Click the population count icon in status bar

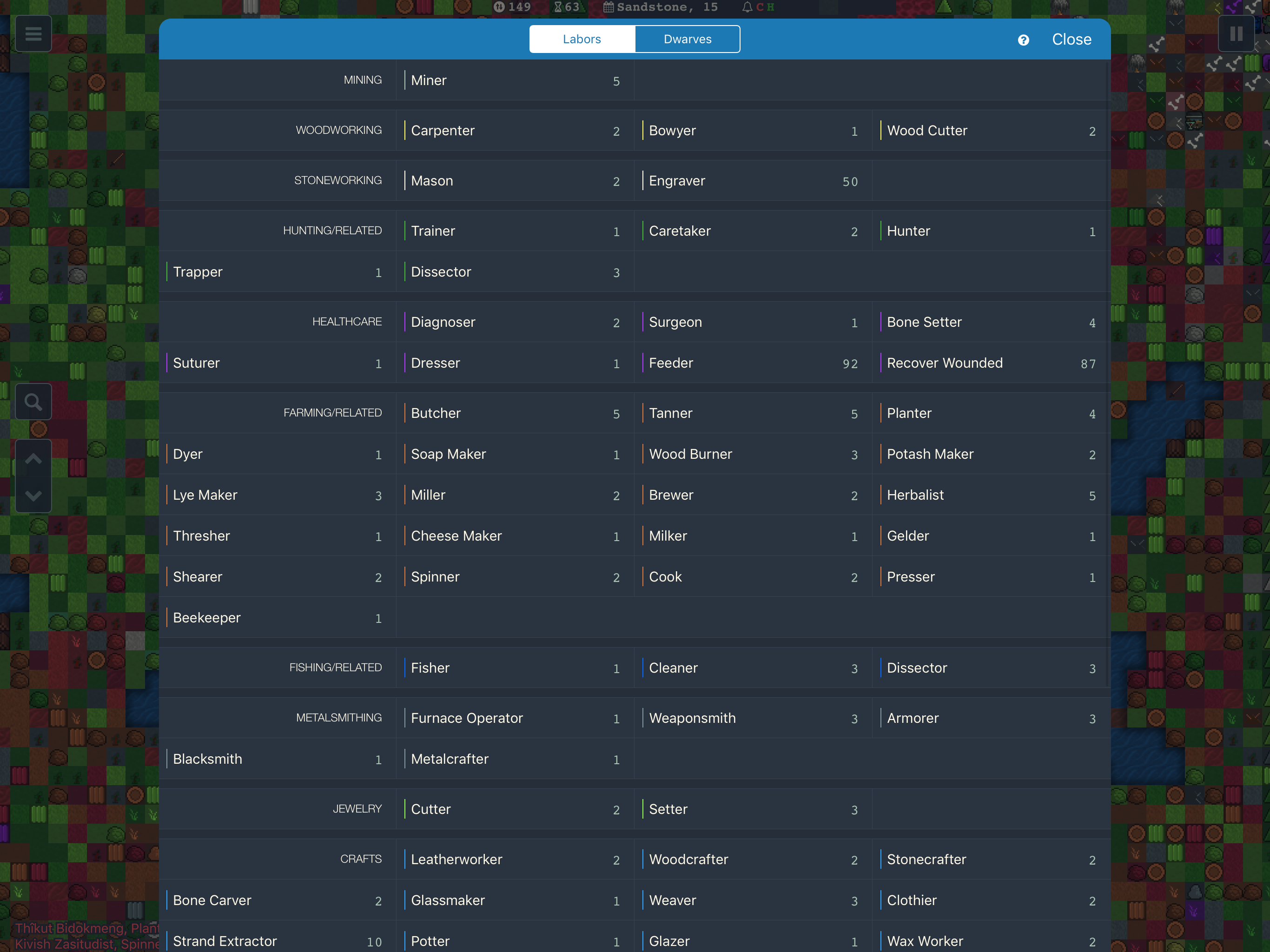pos(500,7)
